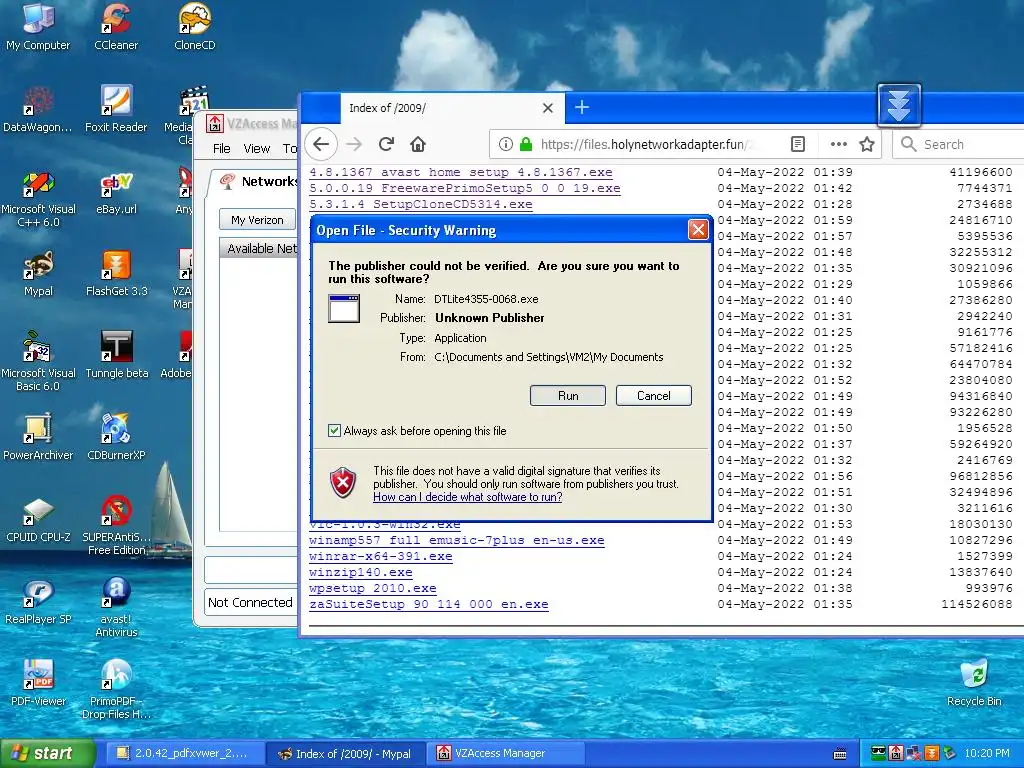Launch Foxit Reader desktop icon
The image size is (1024, 768).
(116, 108)
